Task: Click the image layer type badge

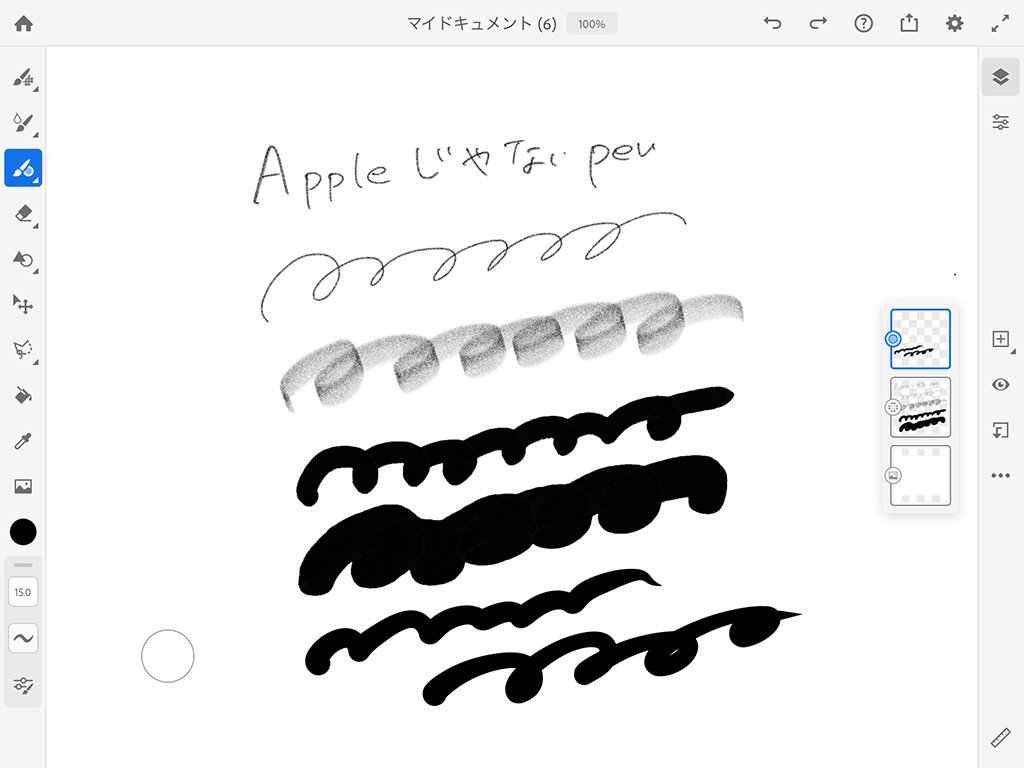Action: 893,475
